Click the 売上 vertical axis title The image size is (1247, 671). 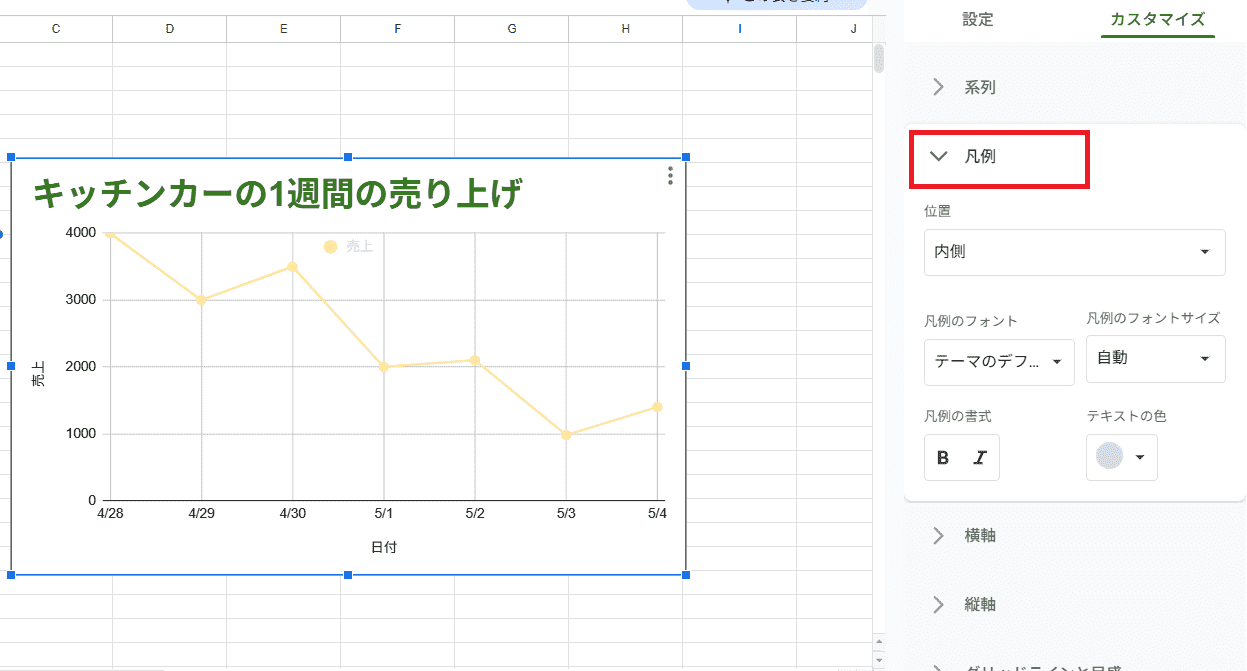coord(38,373)
